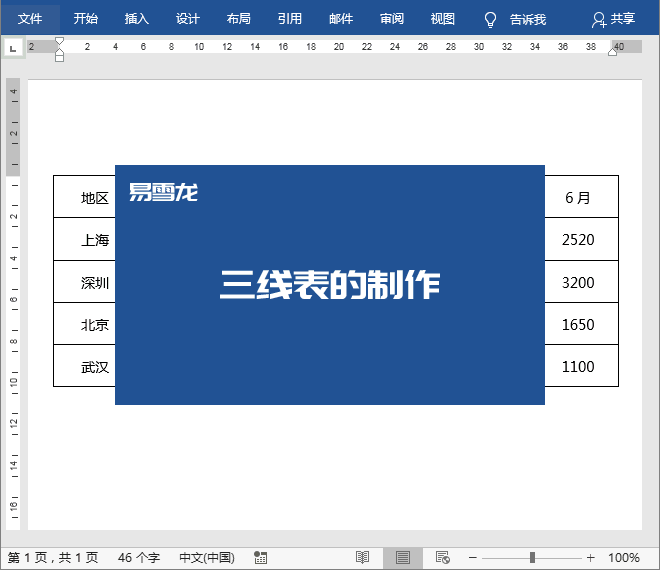Click the 地区 table header cell
Viewport: 660px width, 570px height.
(x=84, y=197)
